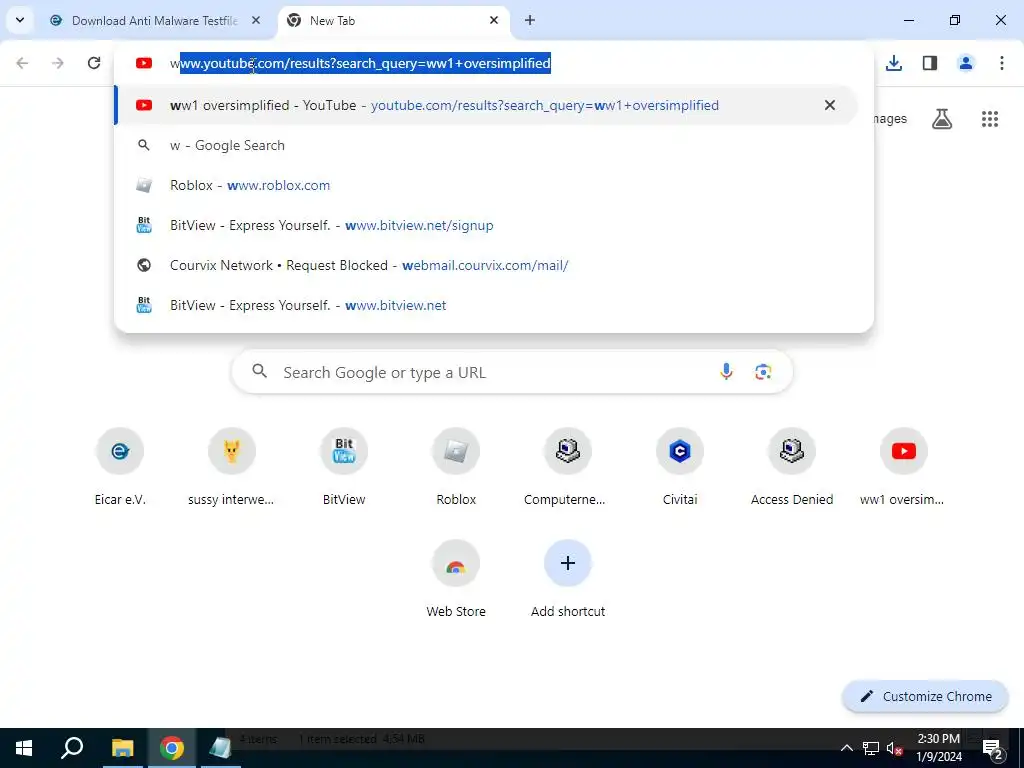Viewport: 1024px width, 768px height.
Task: Open Chrome three-dot menu
Action: click(1002, 63)
